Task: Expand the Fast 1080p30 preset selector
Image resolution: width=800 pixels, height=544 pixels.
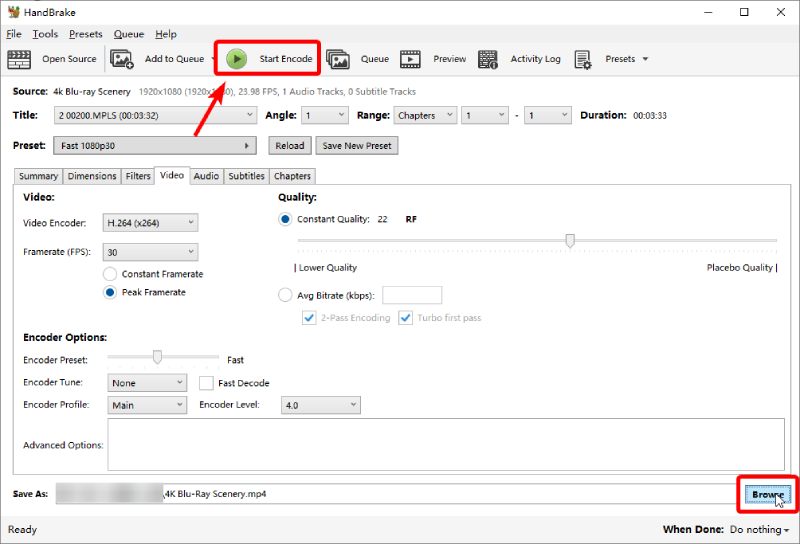Action: pyautogui.click(x=155, y=145)
